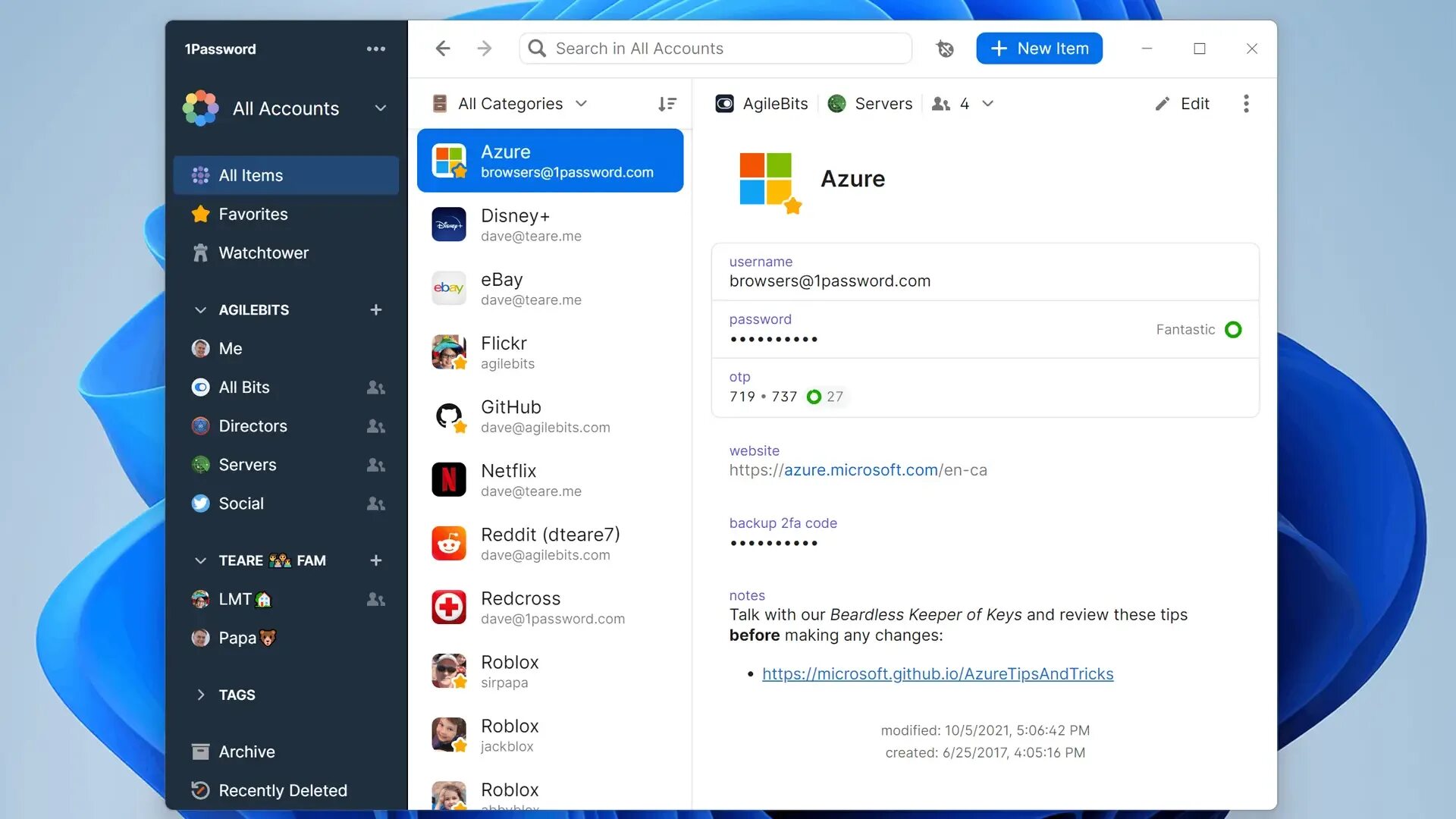This screenshot has width=1456, height=819.
Task: Add a vault with plus beside AGILEBITS
Action: [375, 309]
